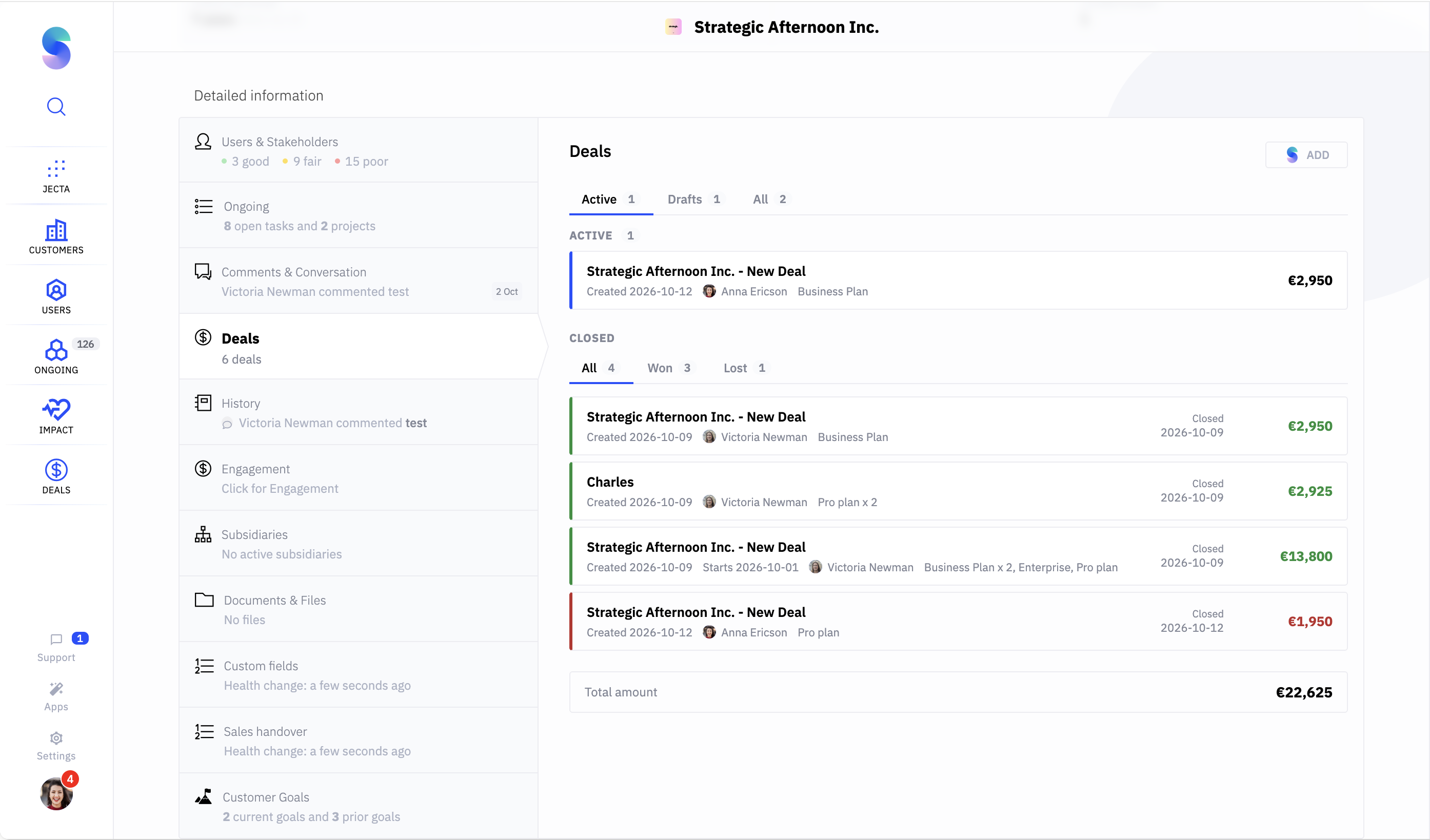This screenshot has height=840, width=1430.
Task: Open closed €2,950 deal by Victoria Newman
Action: coord(958,426)
